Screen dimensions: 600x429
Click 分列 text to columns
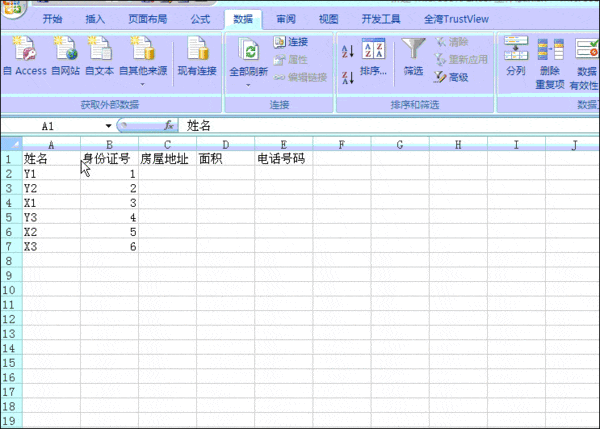coord(516,56)
